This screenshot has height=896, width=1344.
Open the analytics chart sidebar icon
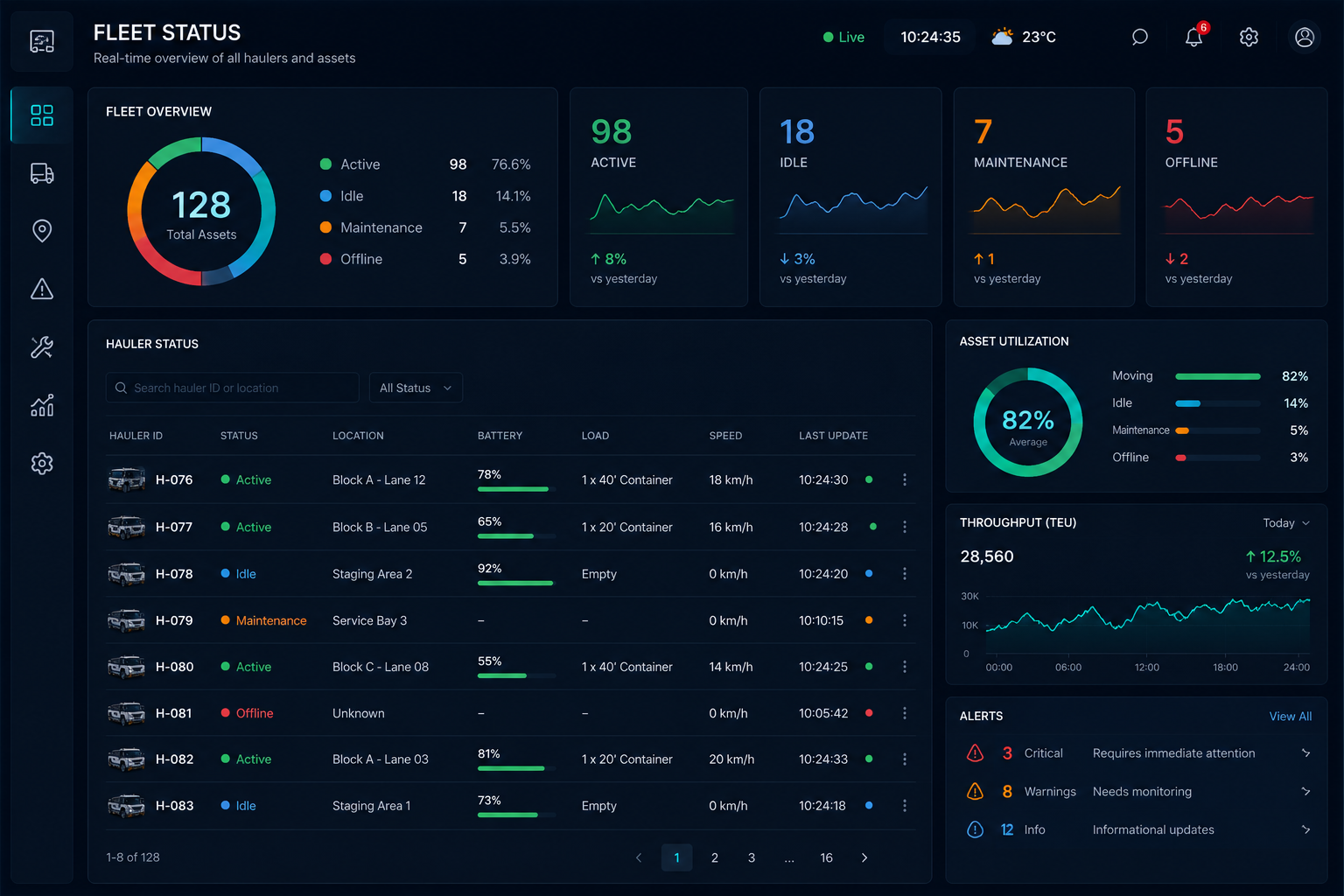(x=42, y=405)
